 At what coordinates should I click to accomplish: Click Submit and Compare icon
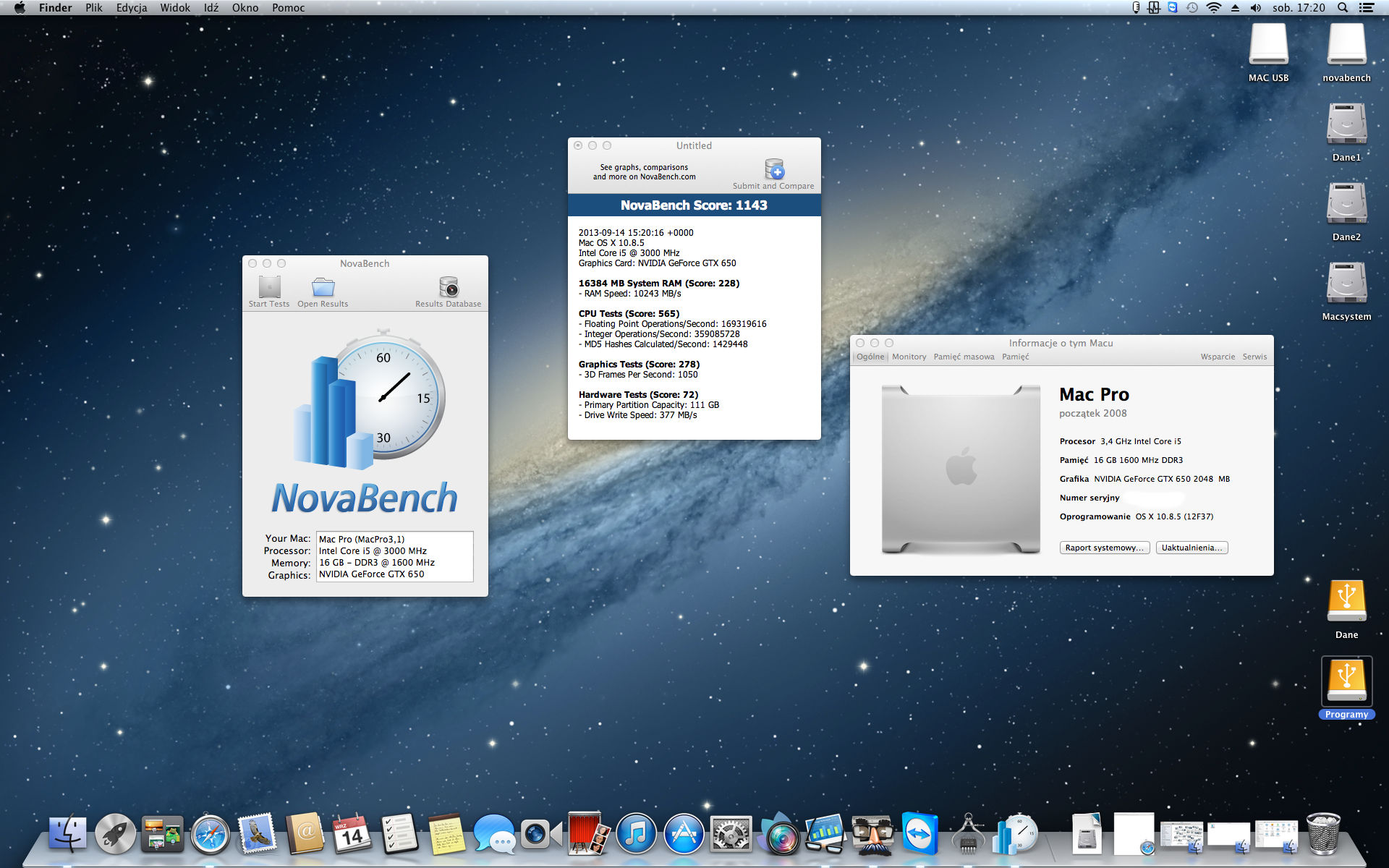pos(774,169)
